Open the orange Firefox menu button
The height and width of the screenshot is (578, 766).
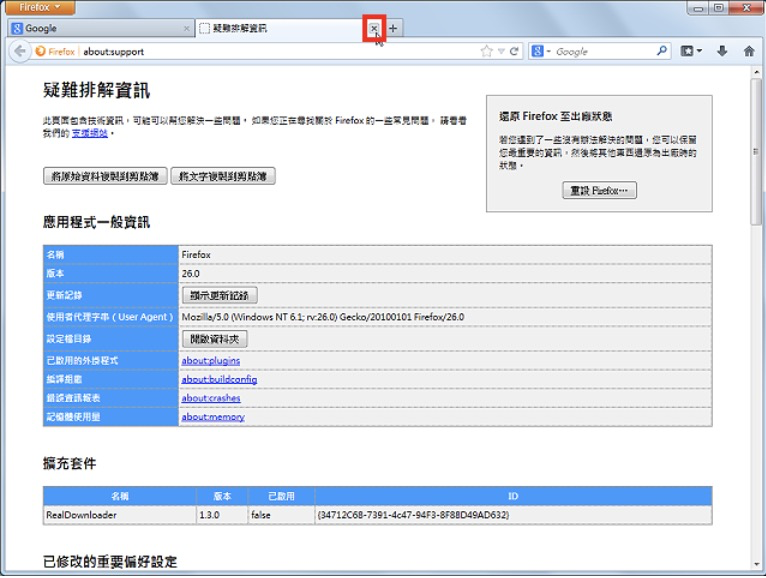[41, 7]
